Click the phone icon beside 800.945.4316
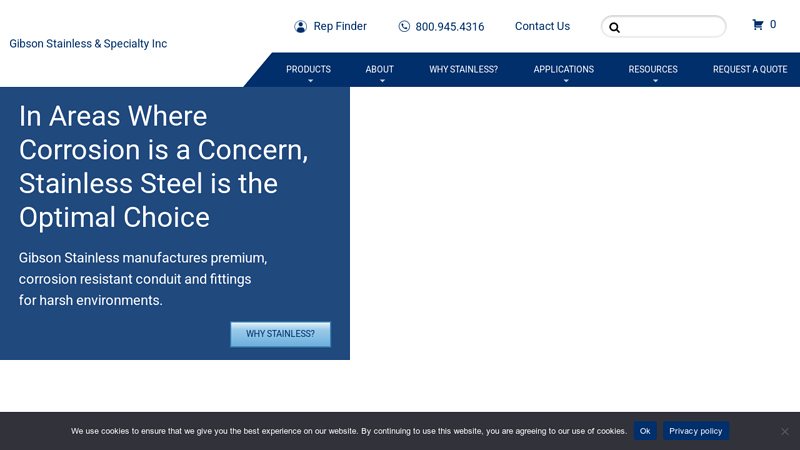Image resolution: width=800 pixels, height=450 pixels. click(x=404, y=27)
